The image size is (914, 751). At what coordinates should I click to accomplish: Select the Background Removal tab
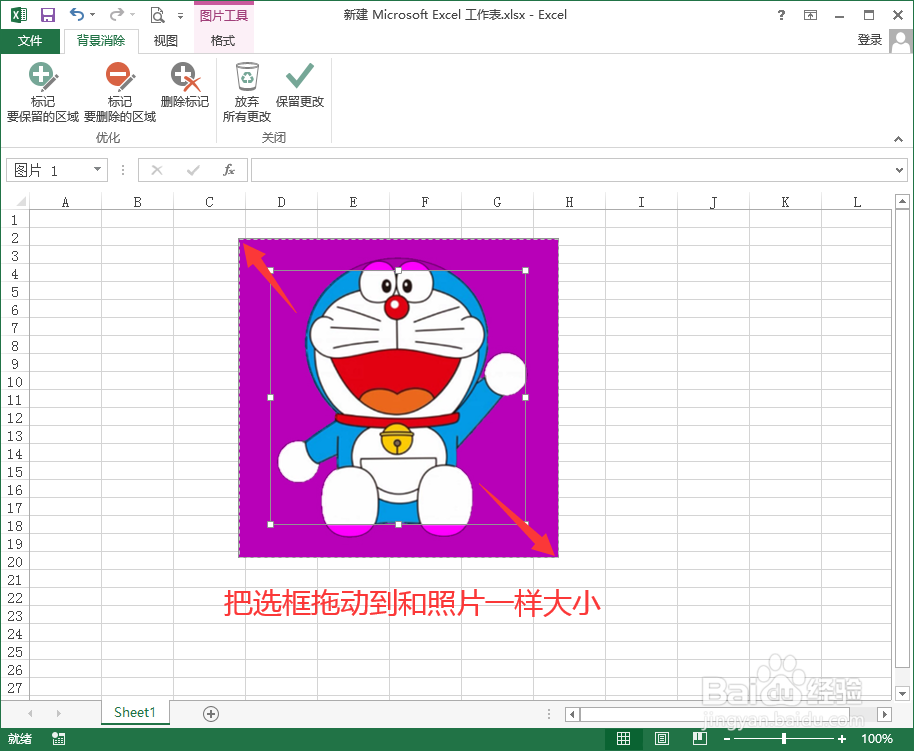[101, 41]
